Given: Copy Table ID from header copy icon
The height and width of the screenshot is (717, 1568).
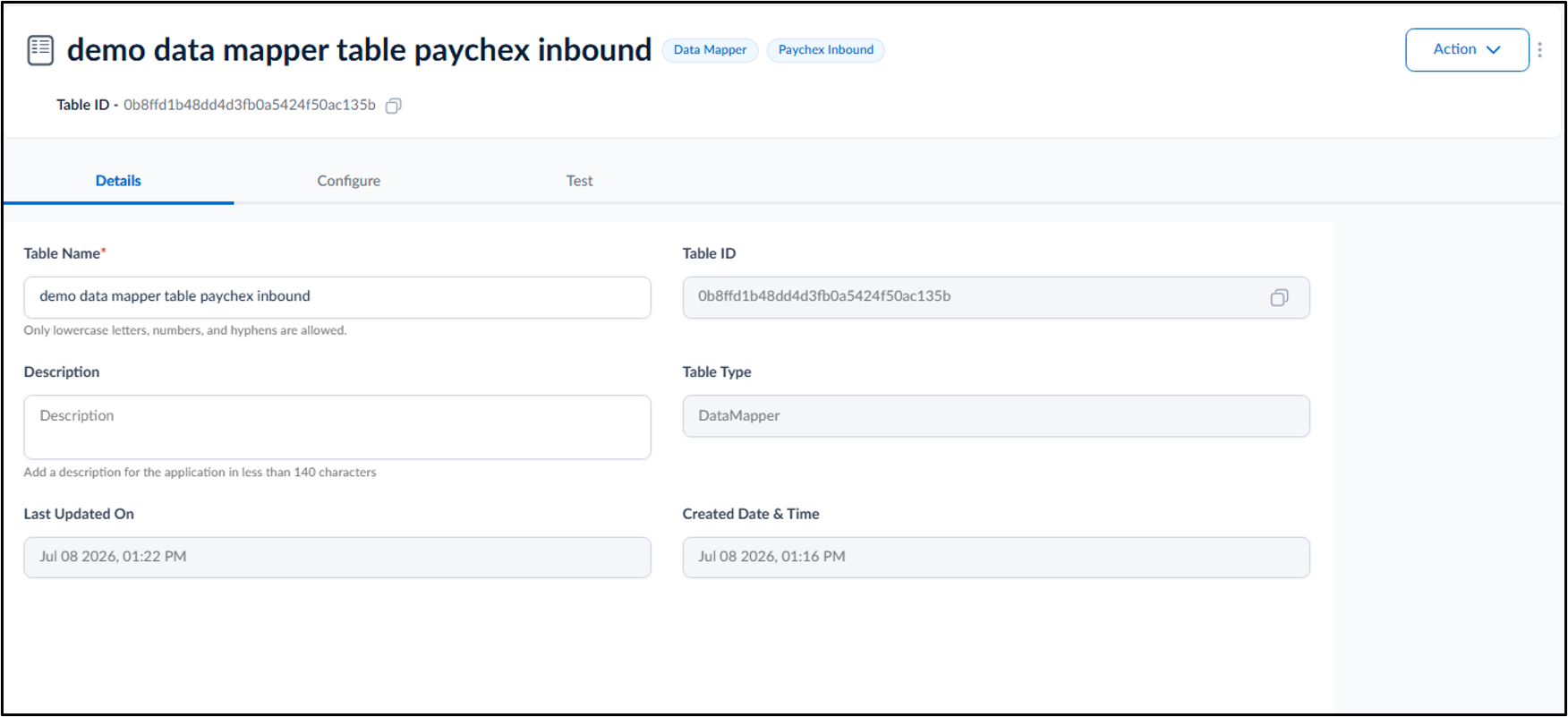Looking at the screenshot, I should [393, 106].
